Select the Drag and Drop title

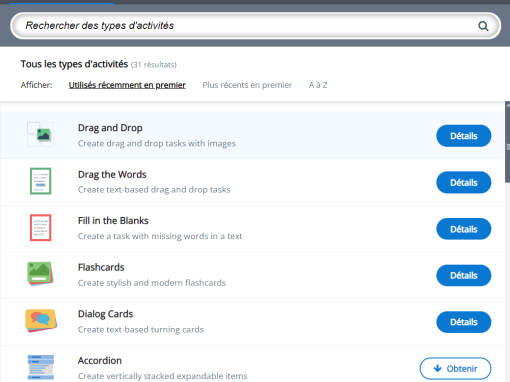[110, 128]
